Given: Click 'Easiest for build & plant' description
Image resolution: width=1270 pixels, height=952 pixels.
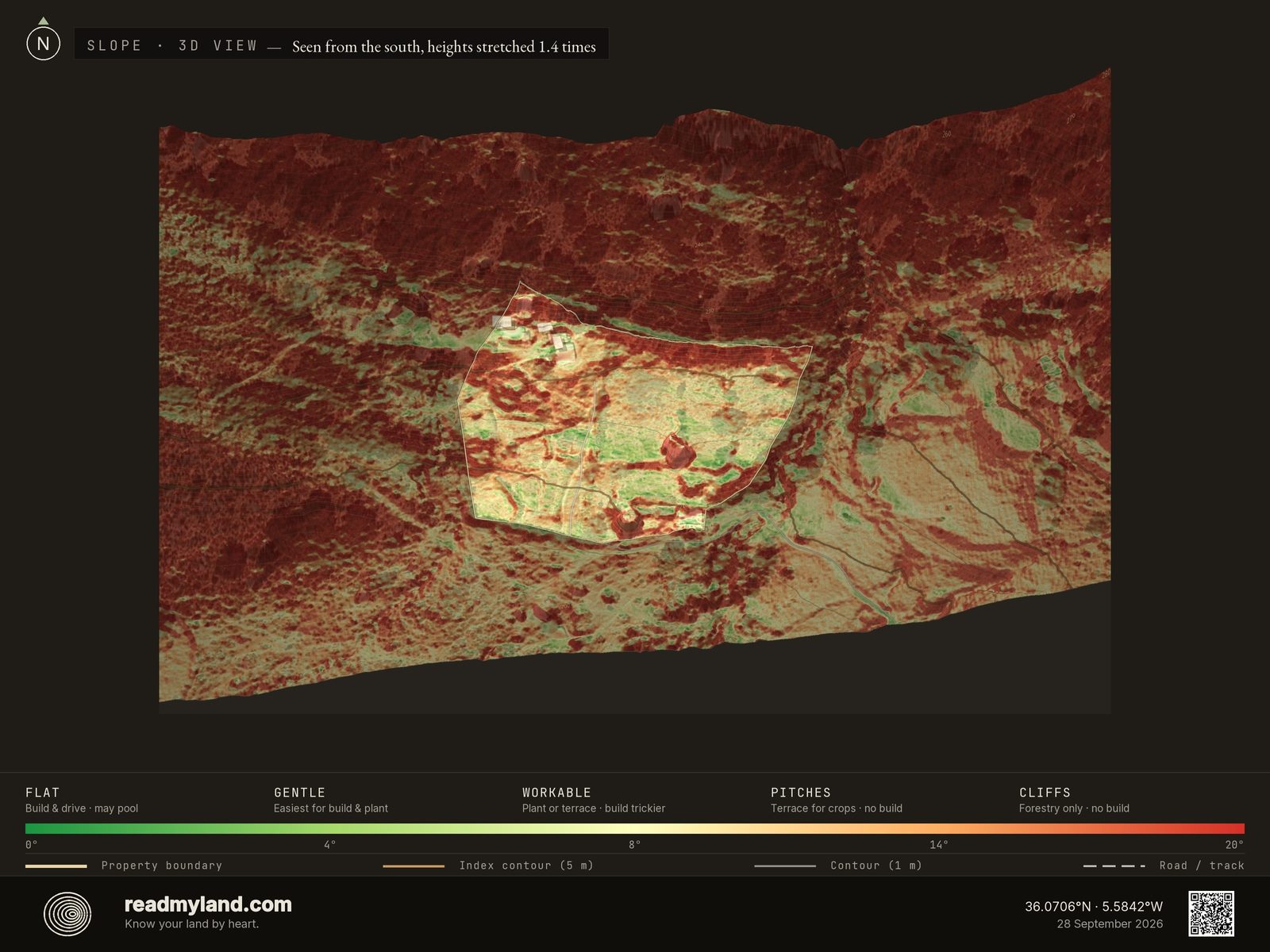Looking at the screenshot, I should (331, 808).
